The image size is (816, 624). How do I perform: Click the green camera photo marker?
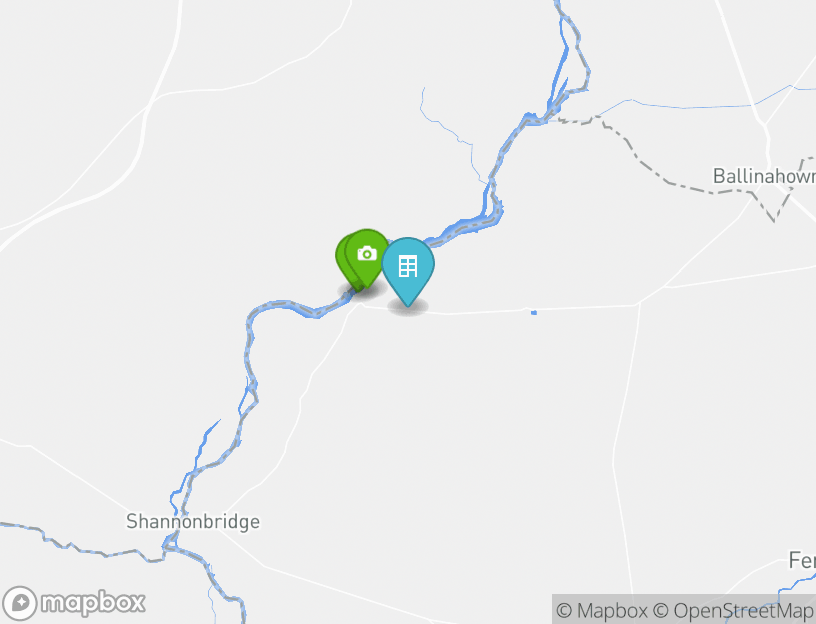[367, 257]
